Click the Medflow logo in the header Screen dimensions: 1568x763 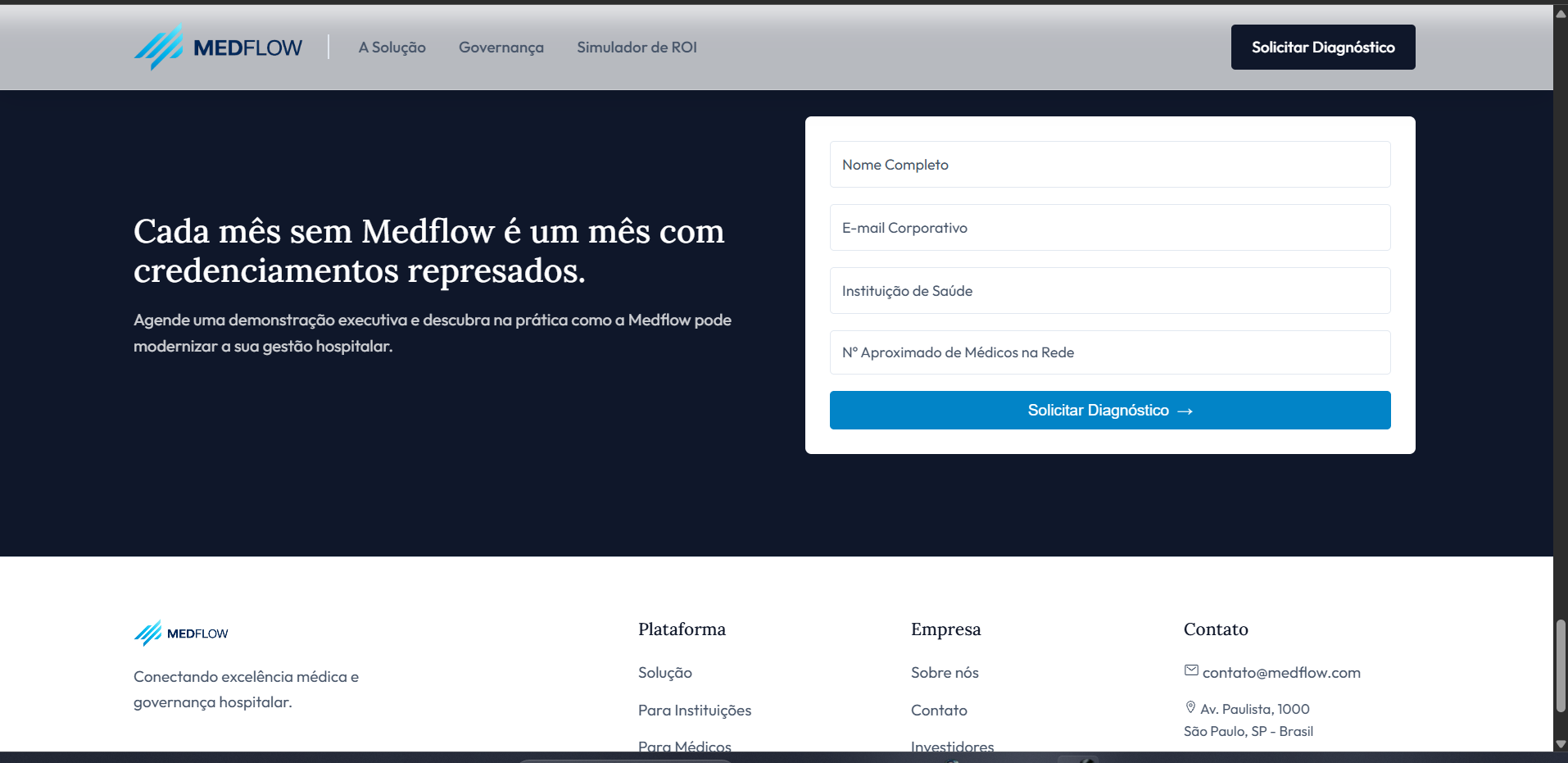point(218,47)
